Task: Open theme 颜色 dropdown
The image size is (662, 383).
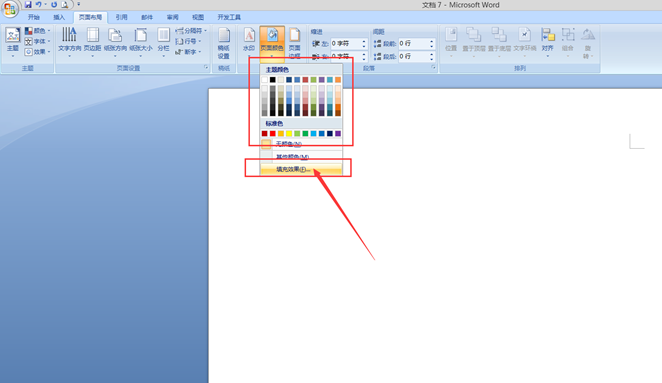Action: (37, 31)
